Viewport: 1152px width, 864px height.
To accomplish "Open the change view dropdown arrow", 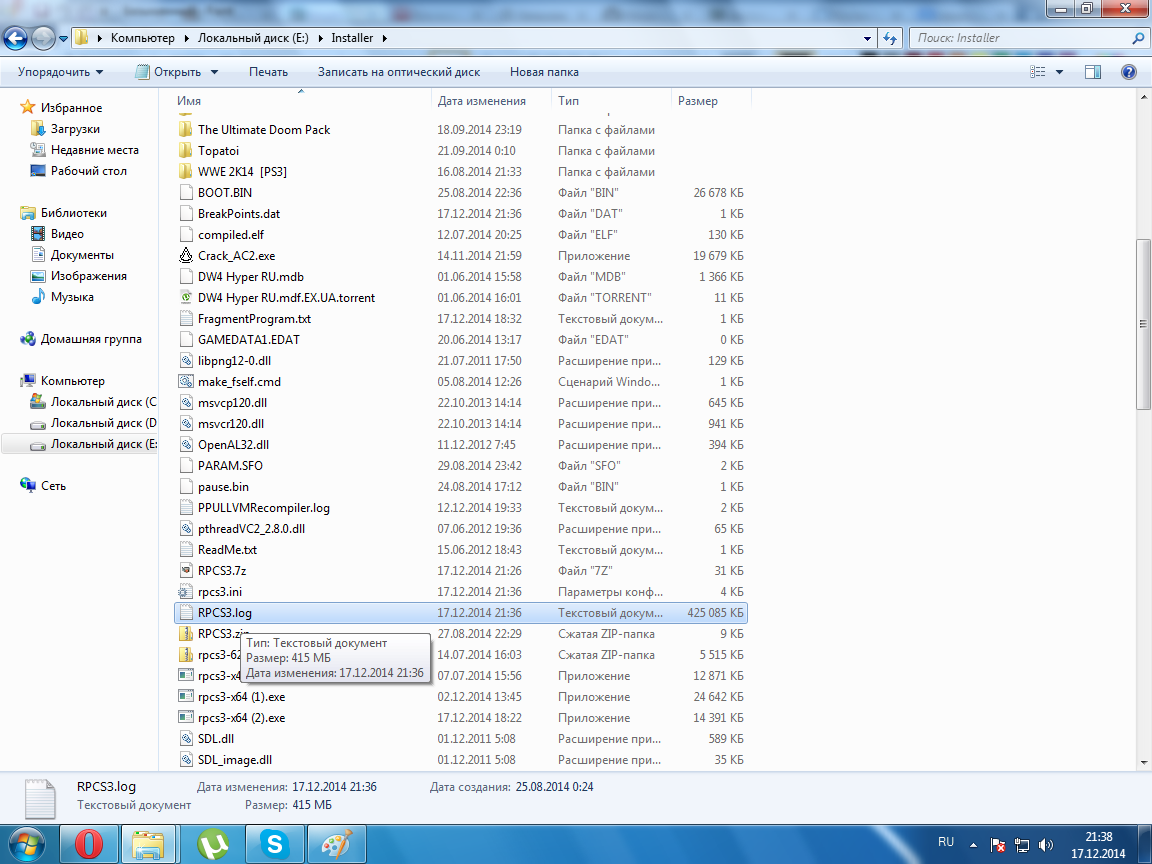I will [1059, 72].
